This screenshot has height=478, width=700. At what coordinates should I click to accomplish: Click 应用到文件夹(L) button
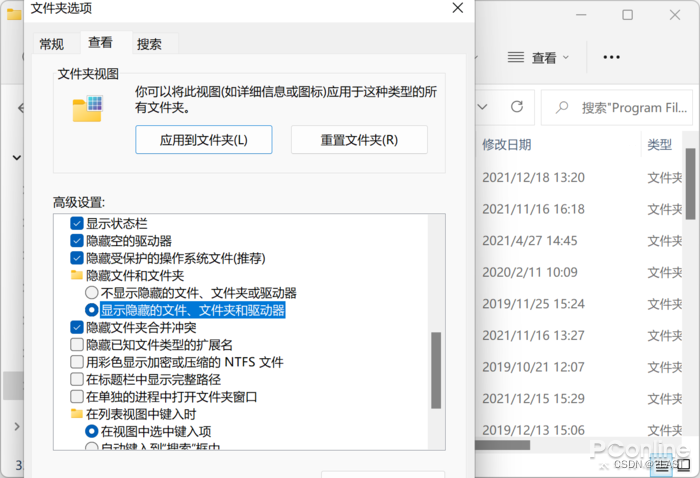(204, 140)
